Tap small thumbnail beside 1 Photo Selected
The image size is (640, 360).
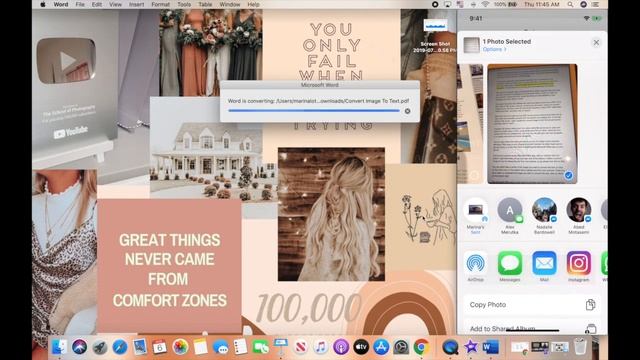coord(471,45)
